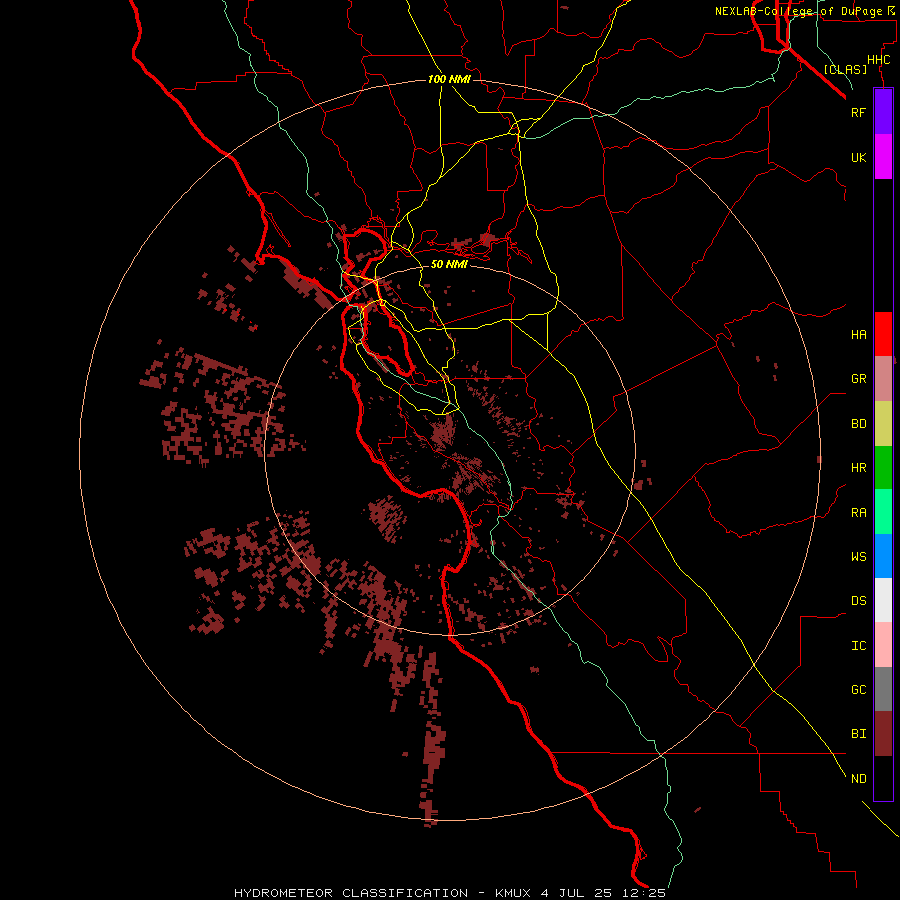This screenshot has height=900, width=900.
Task: Pick the HR dark green legend swatch
Action: click(x=883, y=468)
